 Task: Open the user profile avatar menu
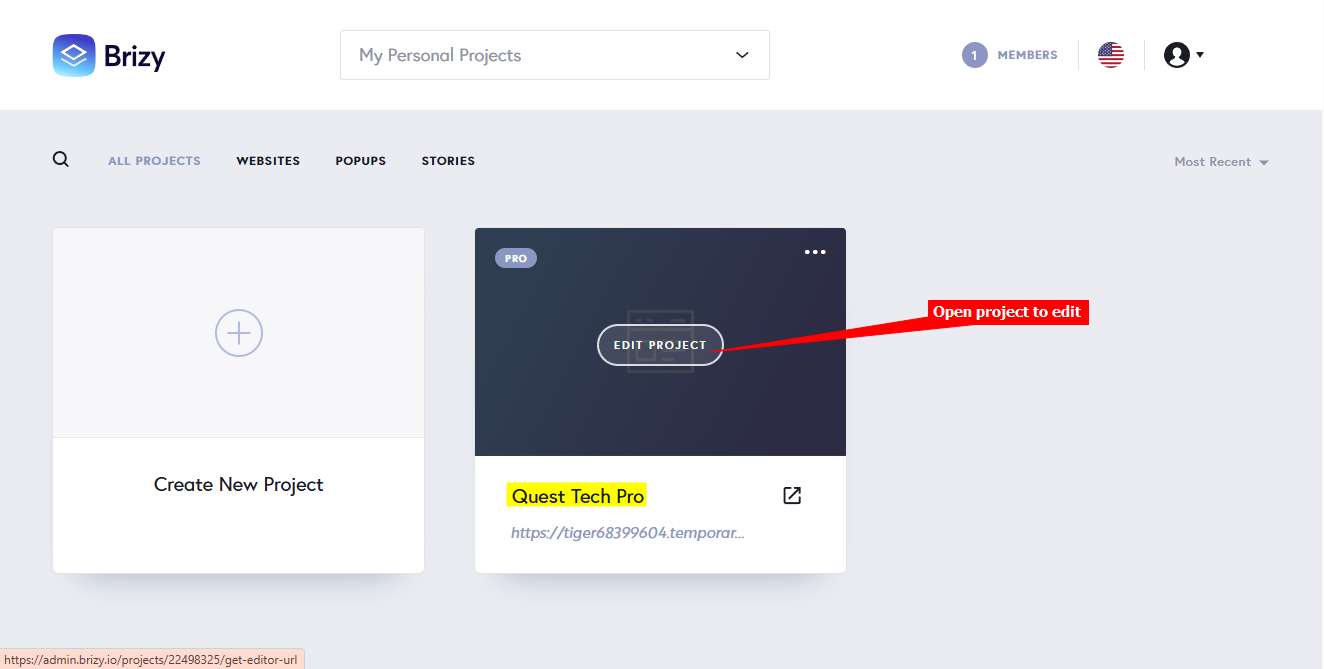pos(1176,55)
